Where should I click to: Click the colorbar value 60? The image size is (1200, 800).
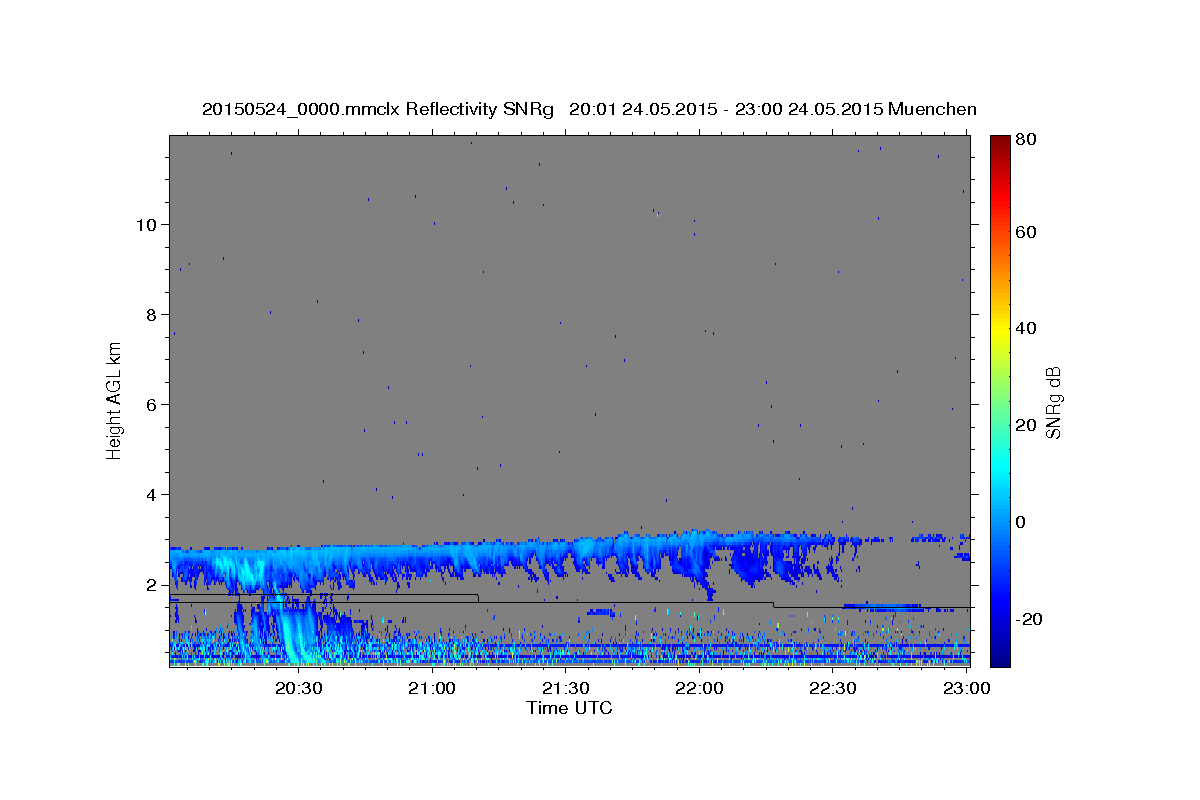tap(1025, 232)
